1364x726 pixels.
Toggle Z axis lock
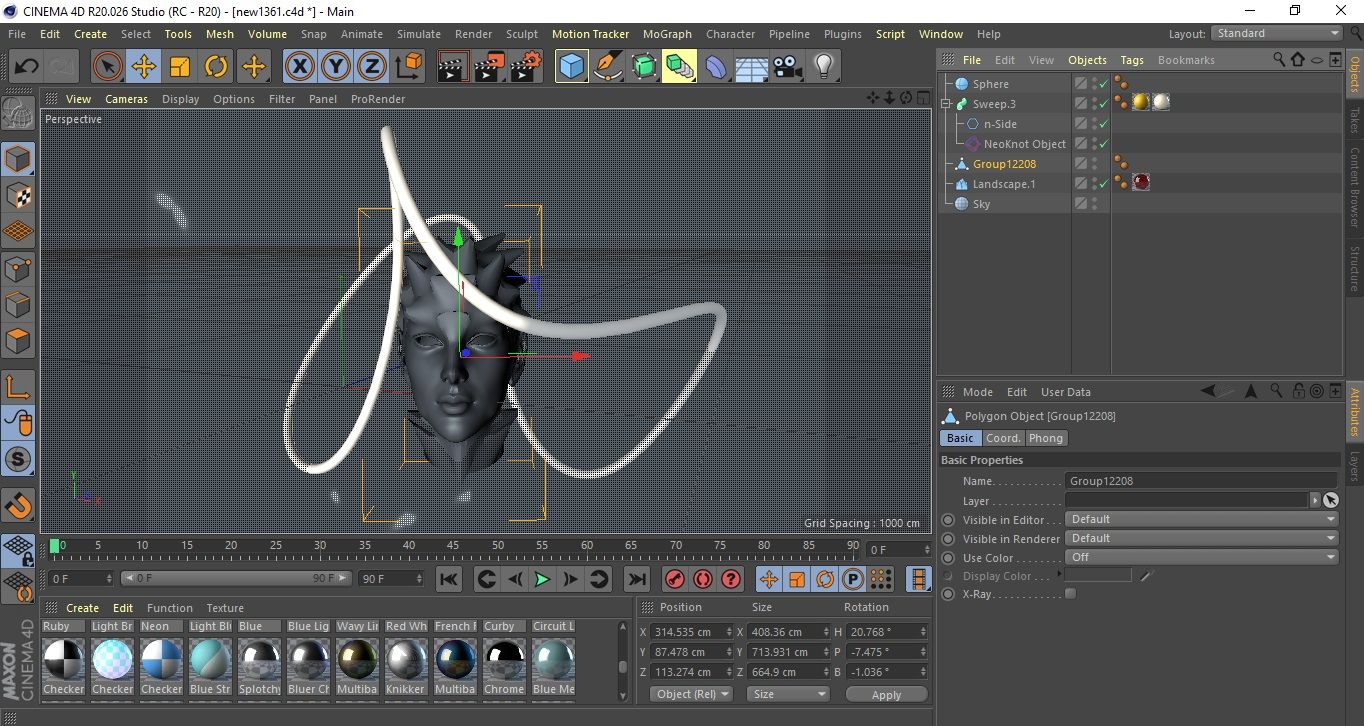(x=372, y=67)
